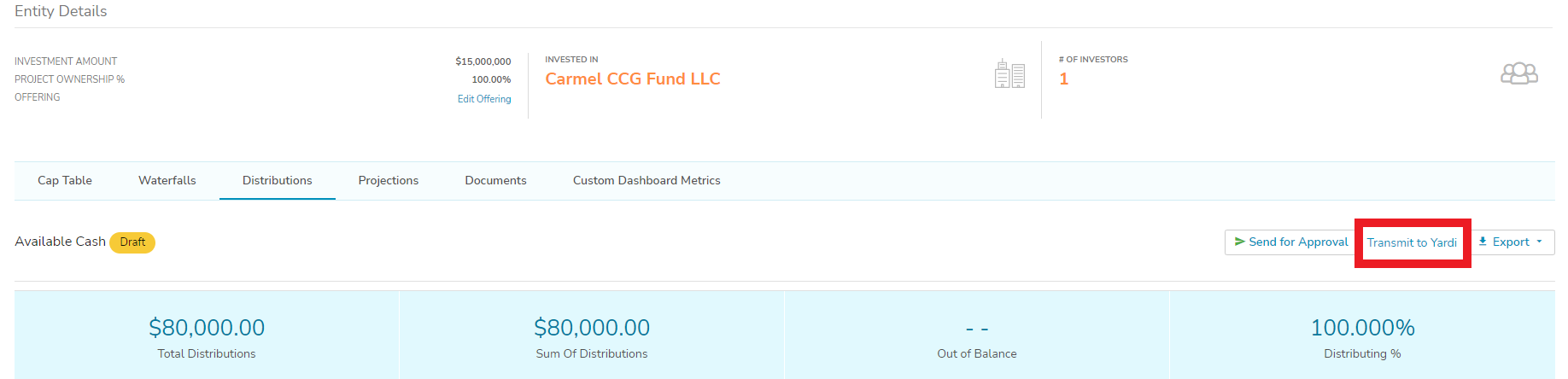Click the investors group icon
Image resolution: width=1568 pixels, height=379 pixels.
(1518, 74)
